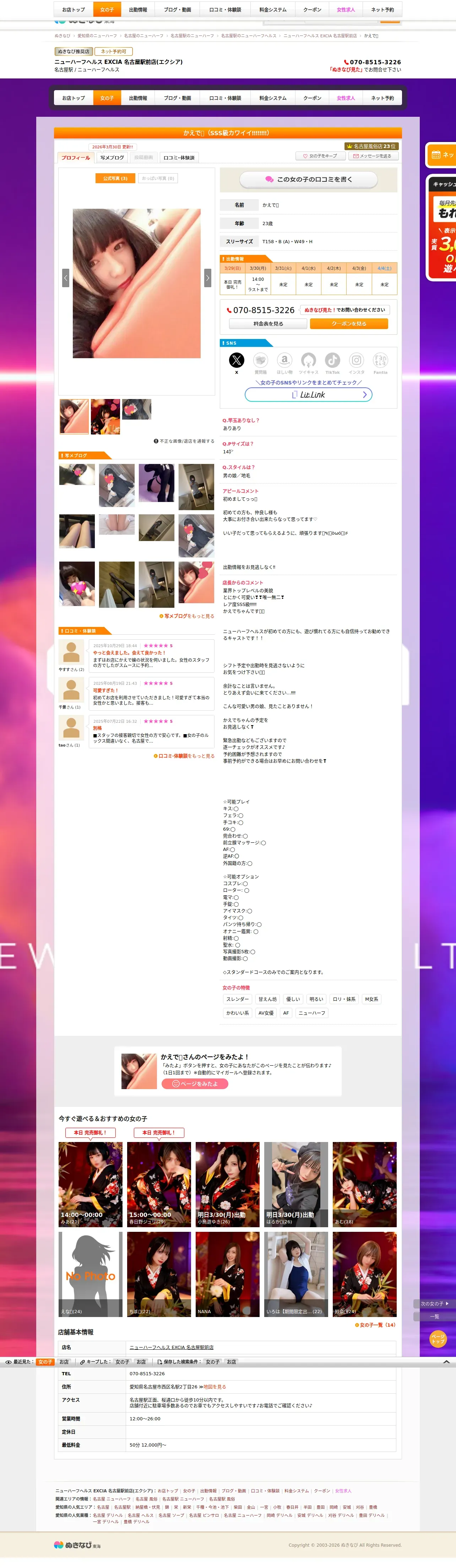
Task: Click the ロリ・妹系 feature tag
Action: 344,999
